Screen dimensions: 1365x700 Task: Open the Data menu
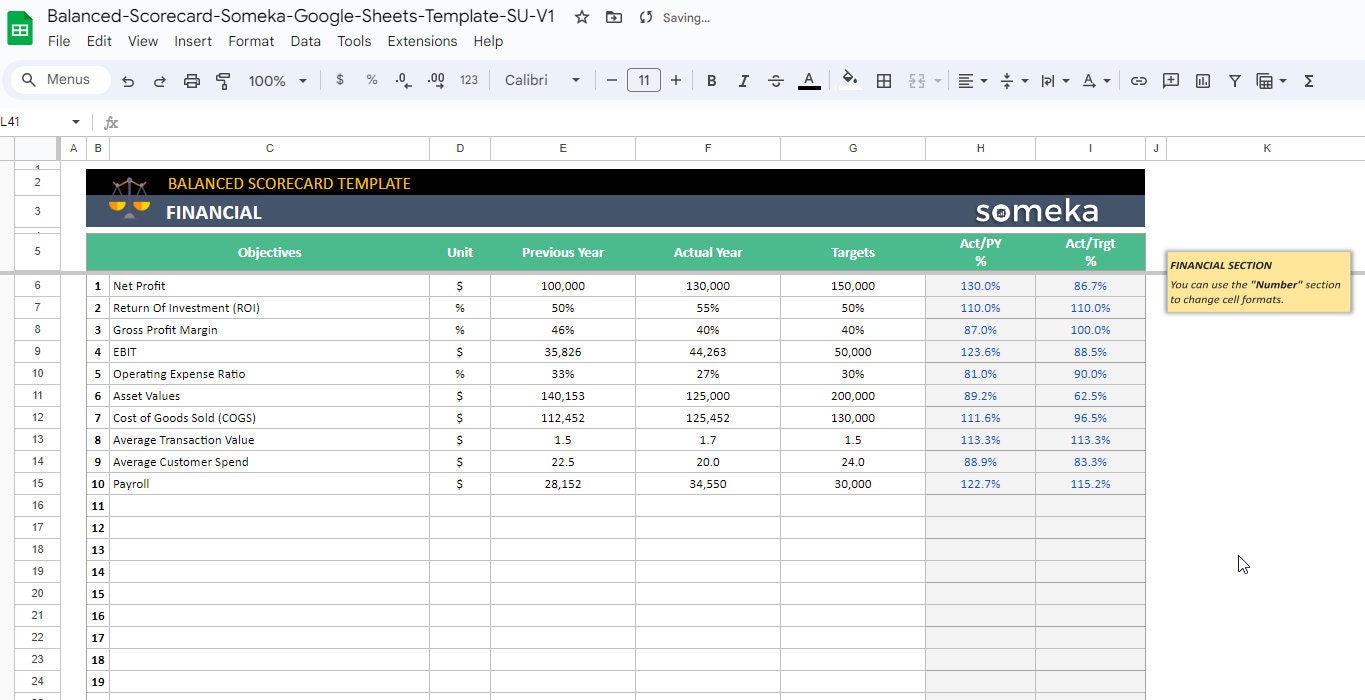coord(305,41)
